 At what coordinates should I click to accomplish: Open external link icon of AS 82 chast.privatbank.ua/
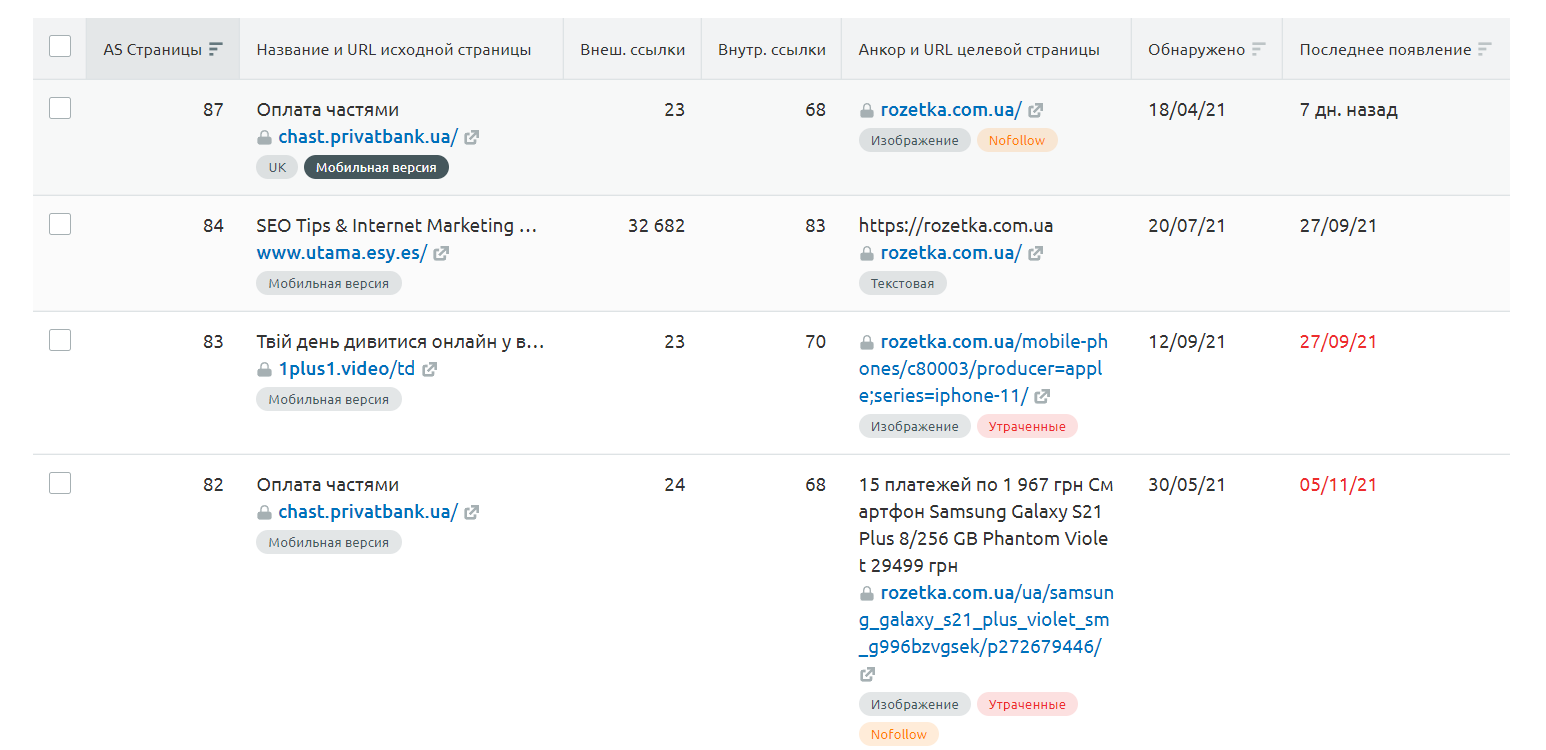click(x=472, y=513)
